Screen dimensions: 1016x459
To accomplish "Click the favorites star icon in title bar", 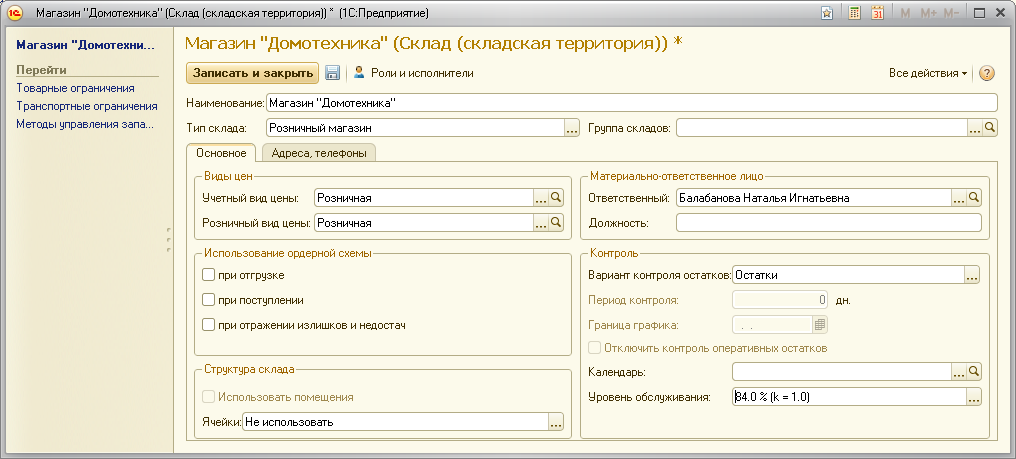I will tap(826, 13).
